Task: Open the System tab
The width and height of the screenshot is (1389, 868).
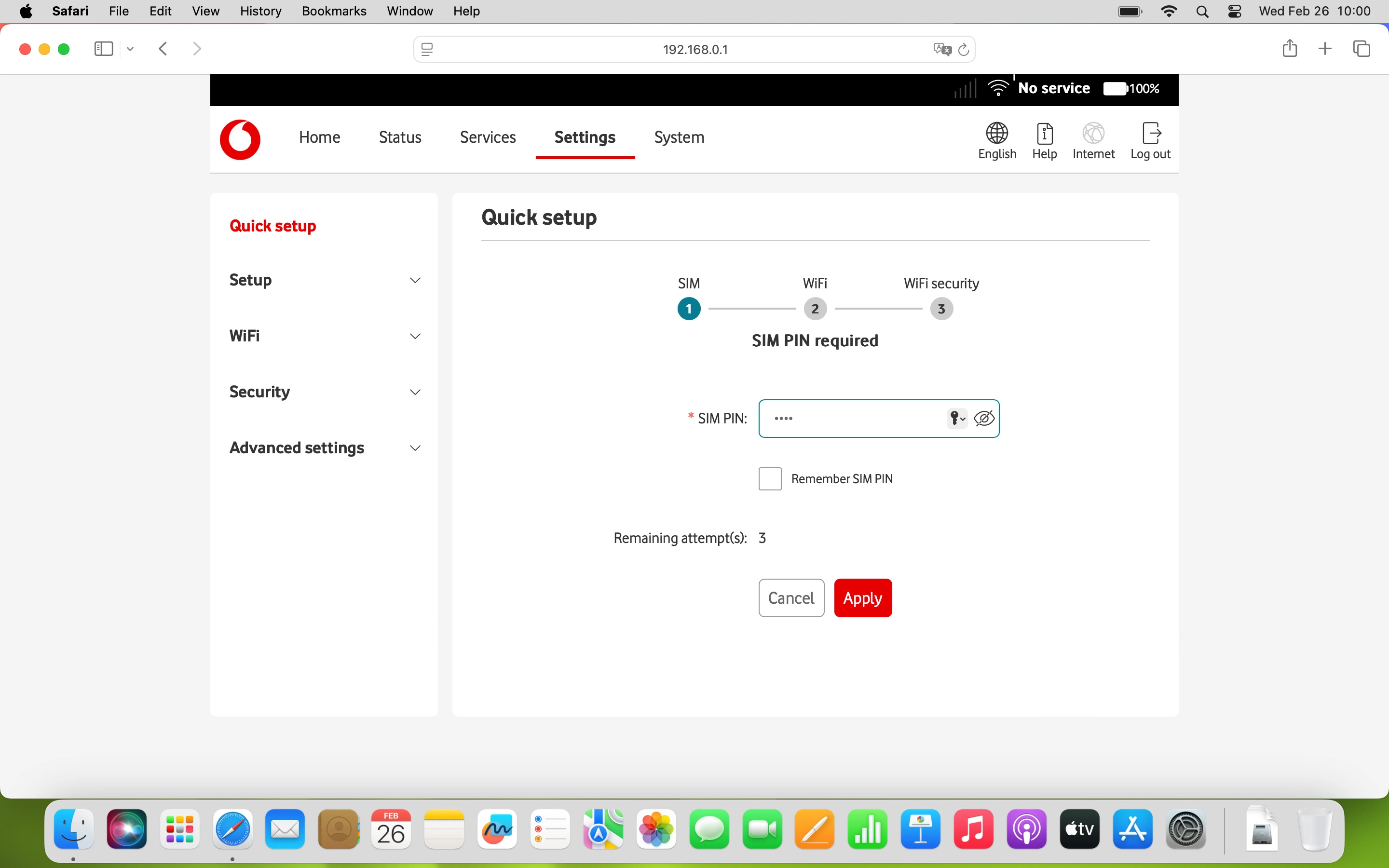Action: click(x=679, y=137)
